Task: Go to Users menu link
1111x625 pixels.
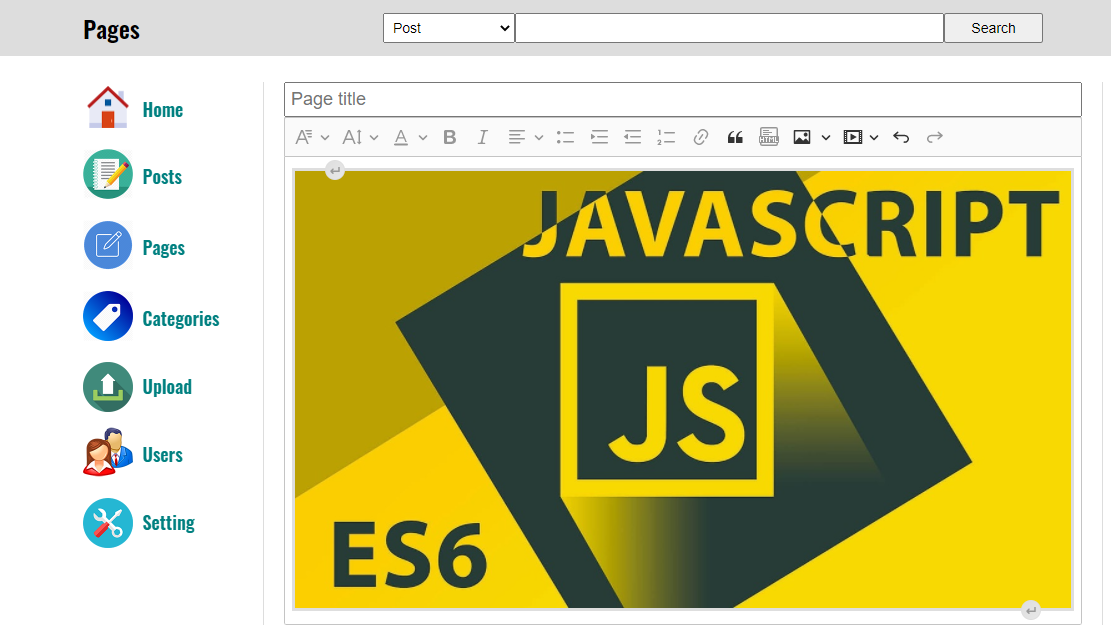Action: point(162,454)
